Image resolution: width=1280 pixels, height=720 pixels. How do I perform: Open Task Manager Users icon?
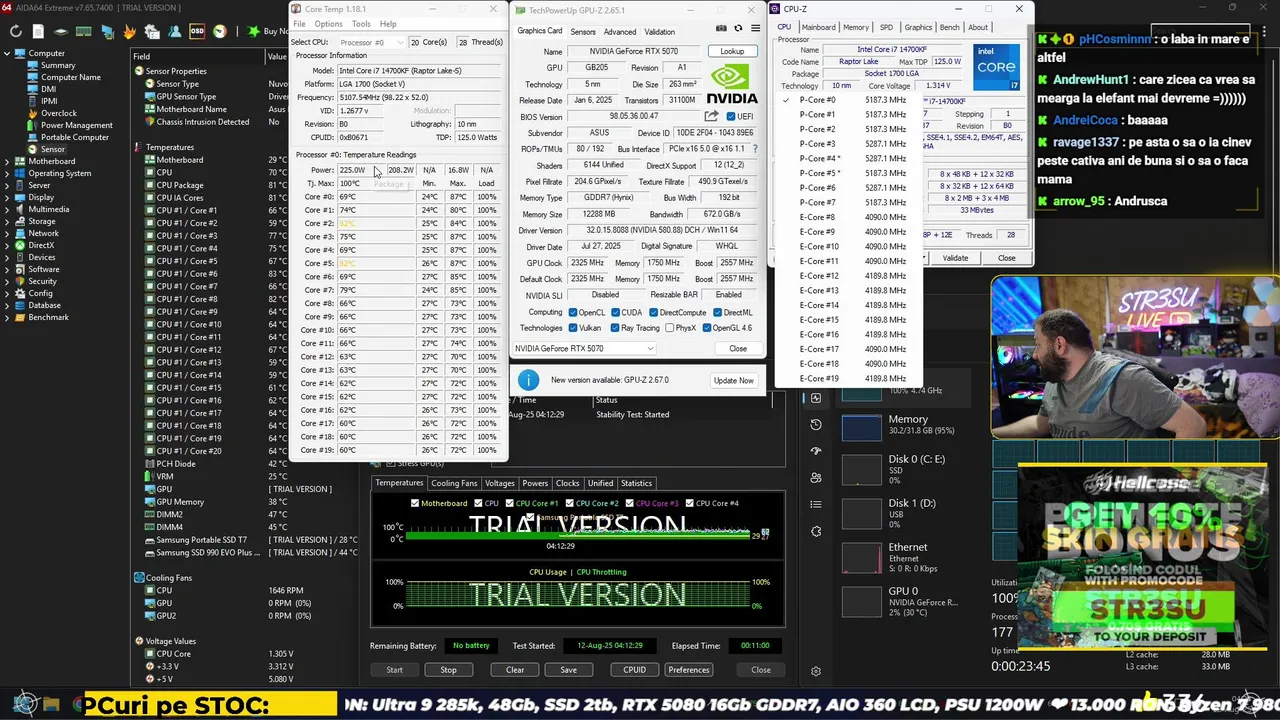pos(816,478)
